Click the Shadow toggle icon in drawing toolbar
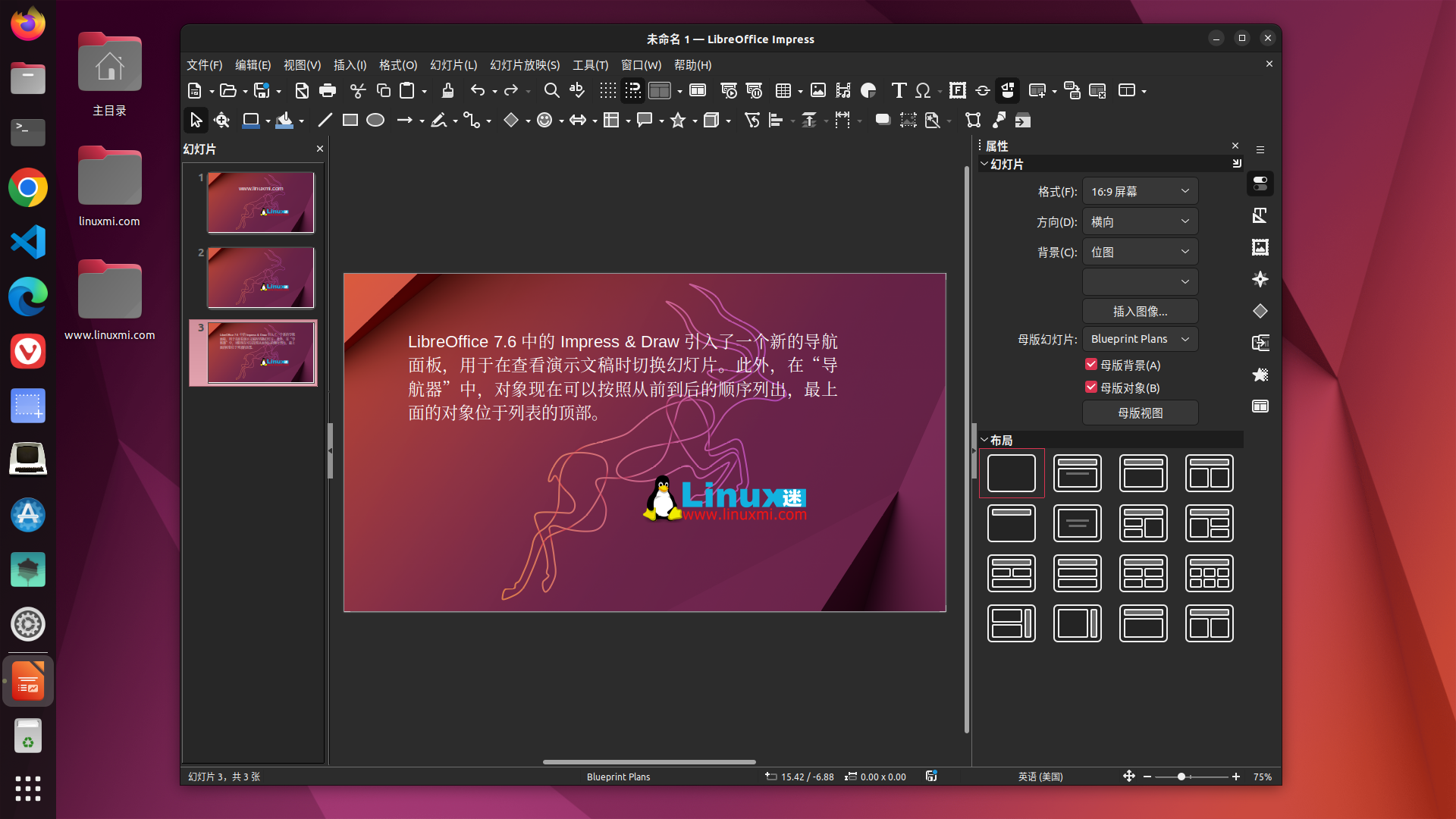 883,120
